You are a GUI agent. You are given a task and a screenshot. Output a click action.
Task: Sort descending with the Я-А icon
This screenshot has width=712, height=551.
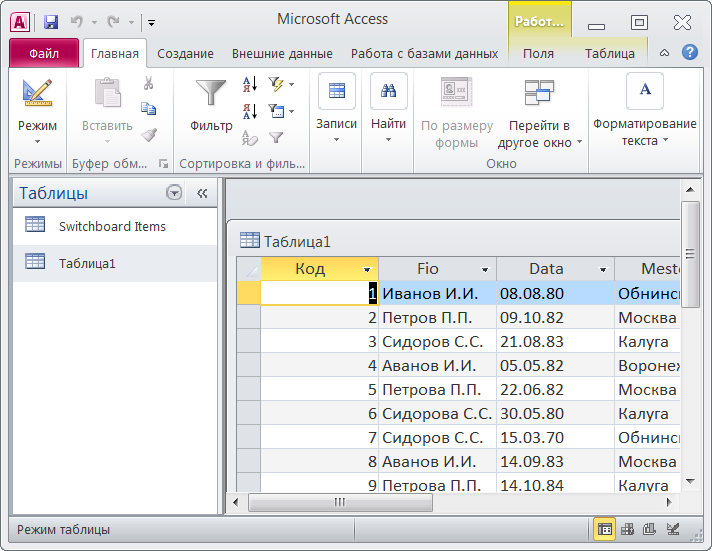(x=250, y=110)
